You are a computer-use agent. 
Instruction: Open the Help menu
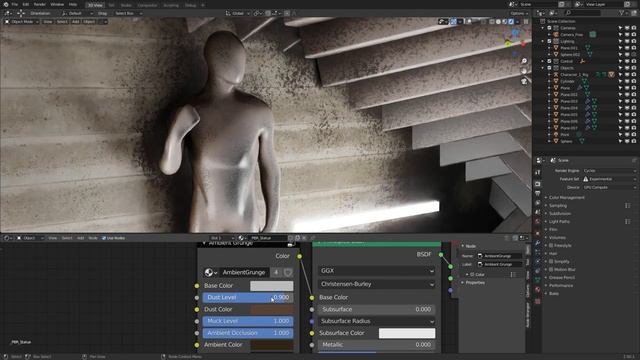73,4
